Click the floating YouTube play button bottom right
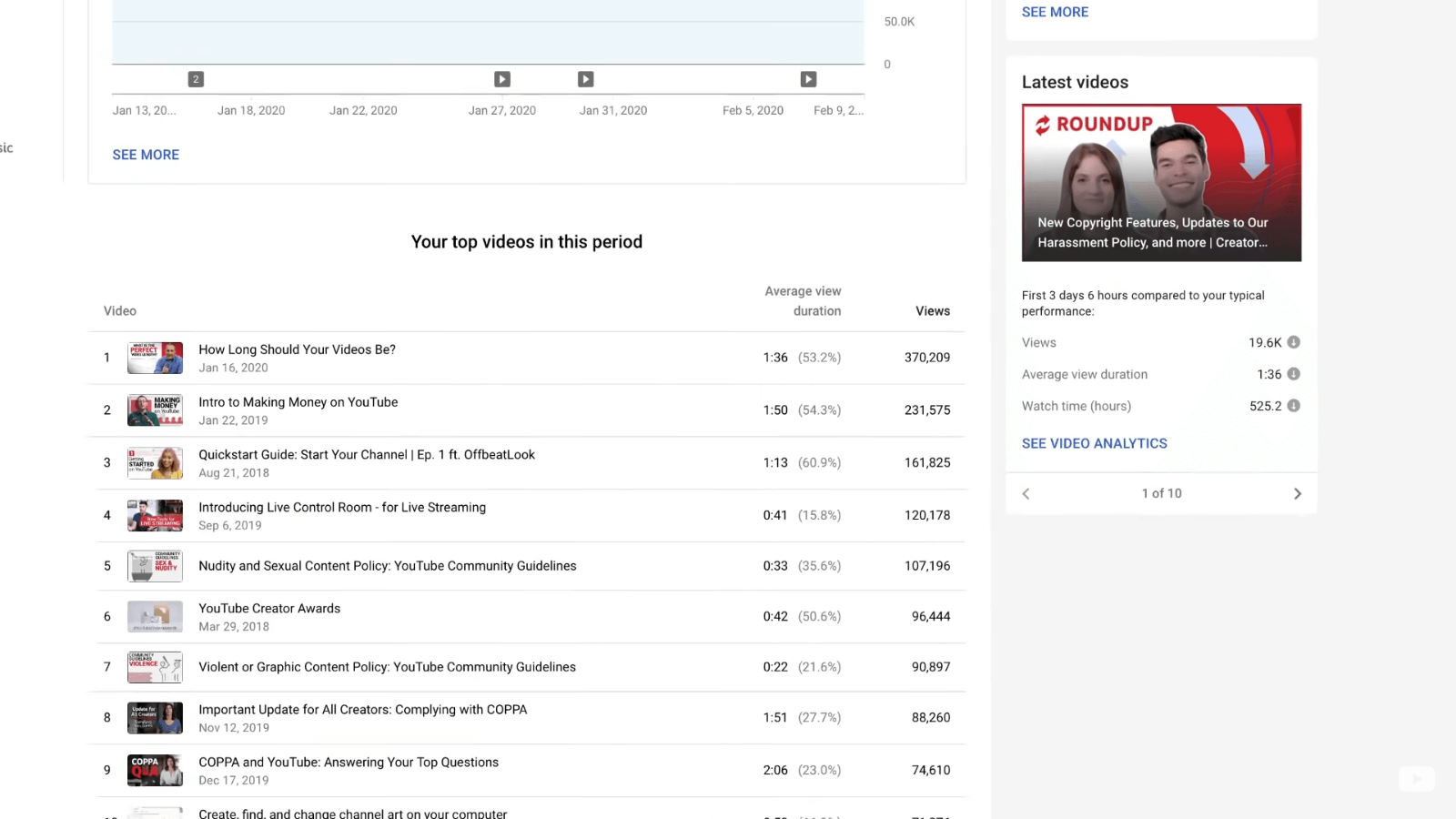The height and width of the screenshot is (819, 1456). (1416, 779)
